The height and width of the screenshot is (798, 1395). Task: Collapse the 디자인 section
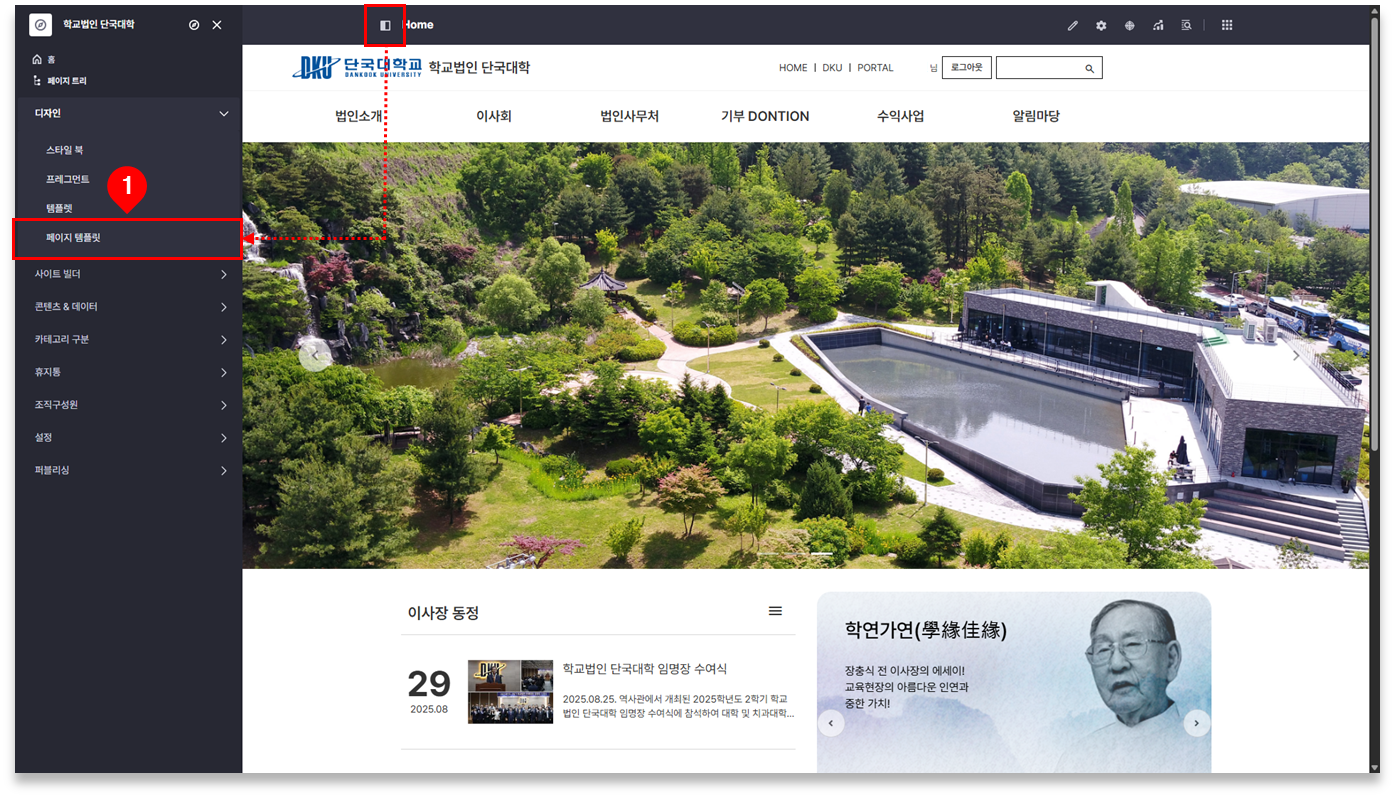[x=223, y=114]
